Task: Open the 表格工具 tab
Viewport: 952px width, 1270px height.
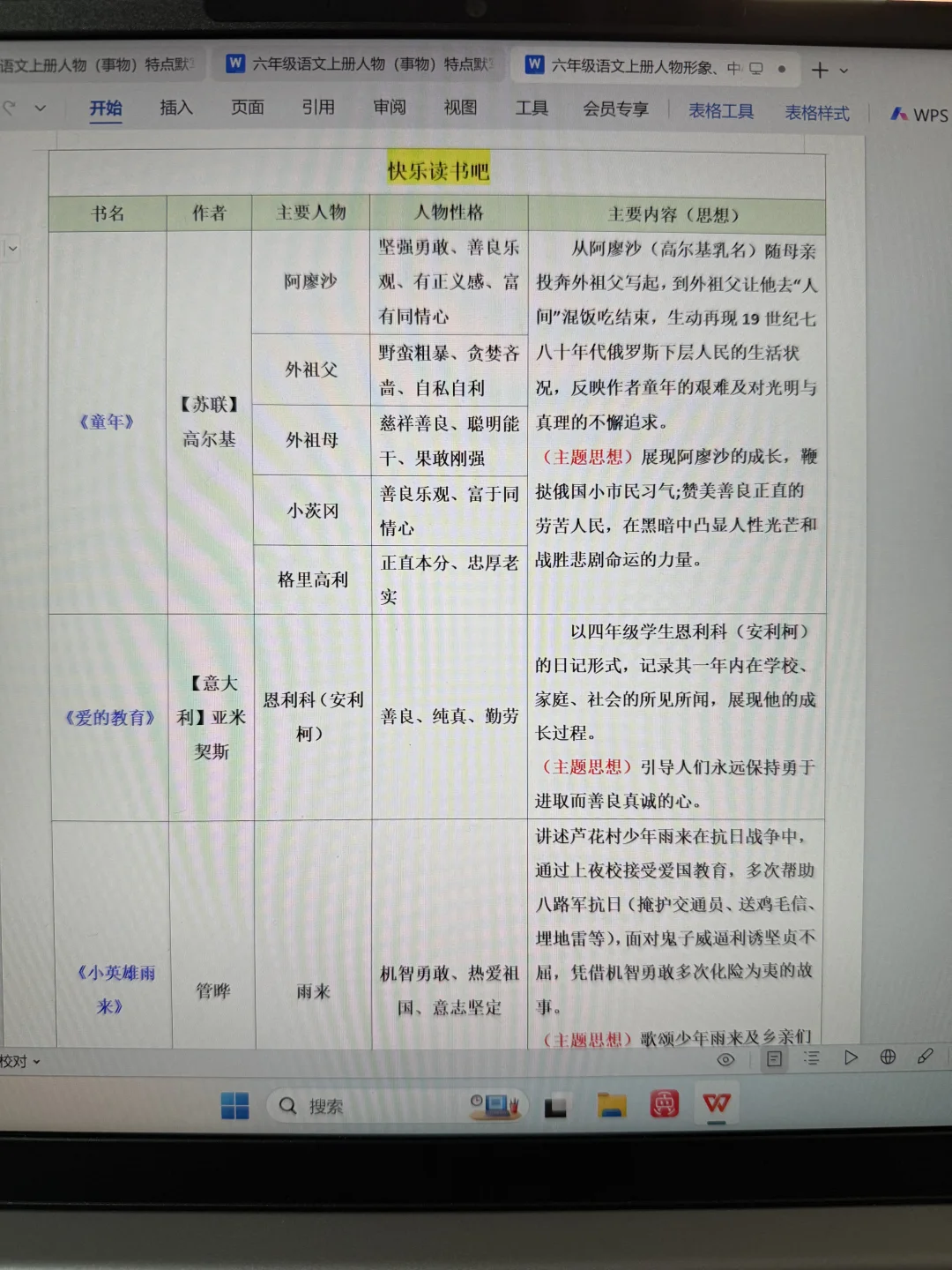Action: (x=721, y=111)
